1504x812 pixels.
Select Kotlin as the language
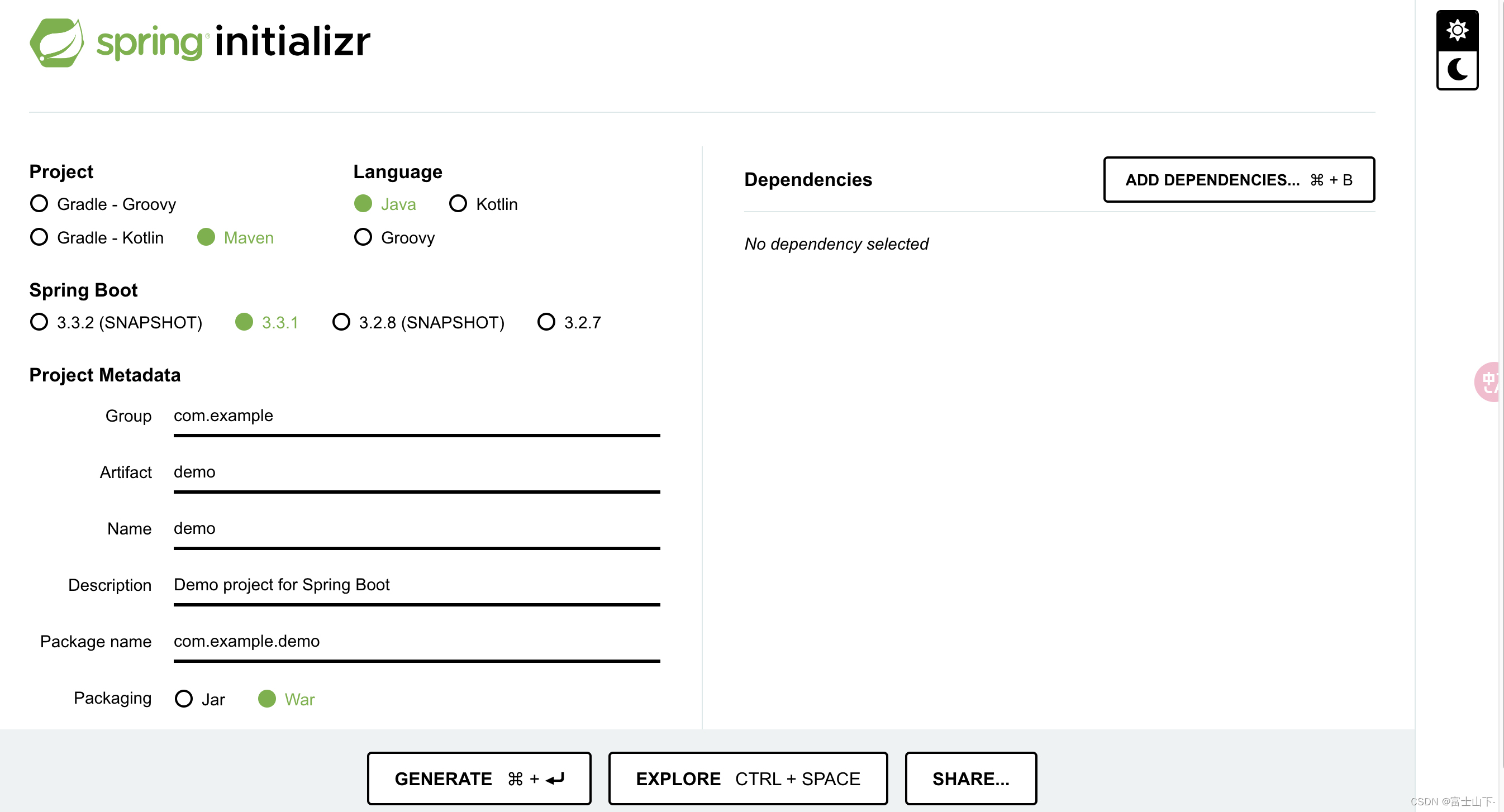click(x=458, y=204)
